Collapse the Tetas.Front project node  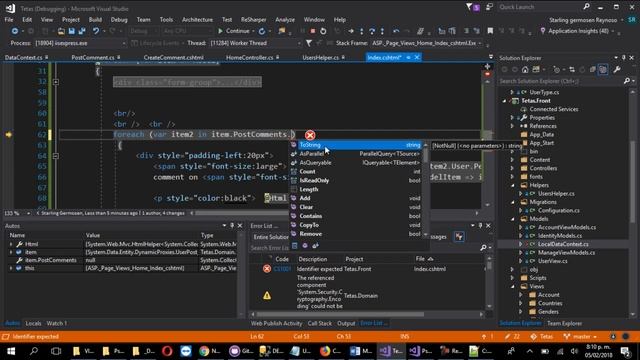pyautogui.click(x=504, y=101)
